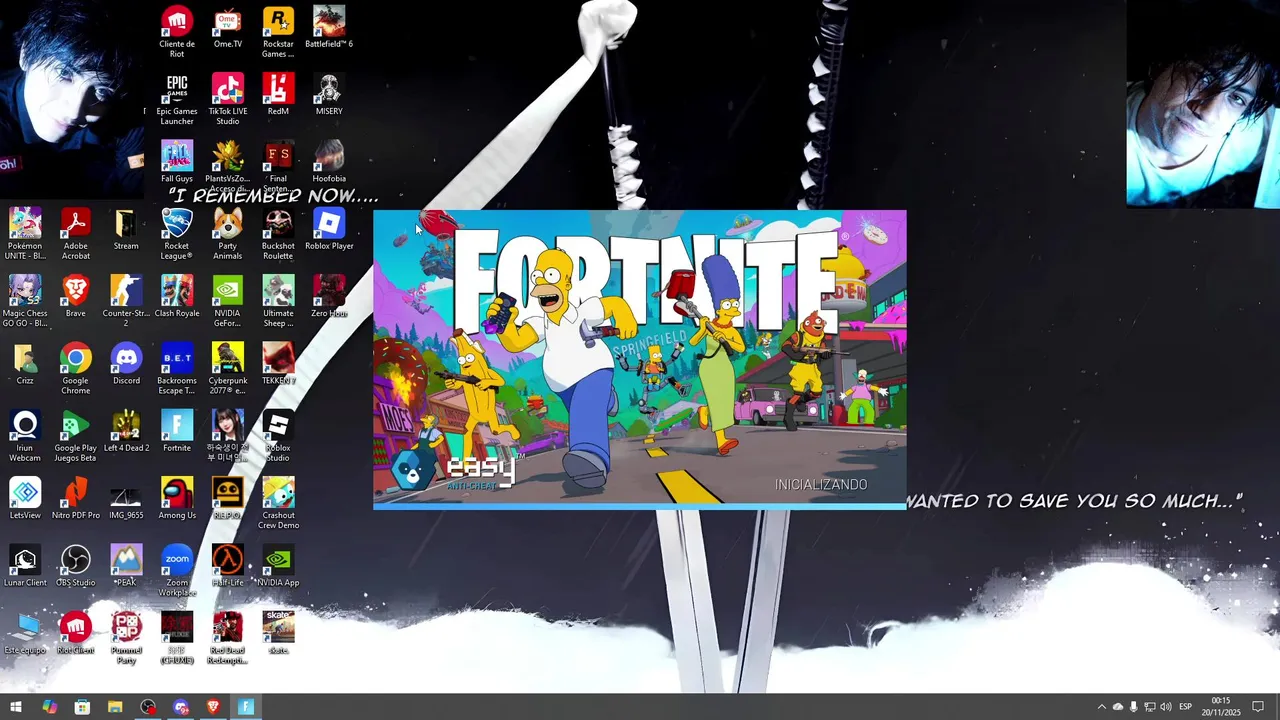Click the Brave browser desktop icon
The height and width of the screenshot is (720, 1280).
pyautogui.click(x=76, y=296)
